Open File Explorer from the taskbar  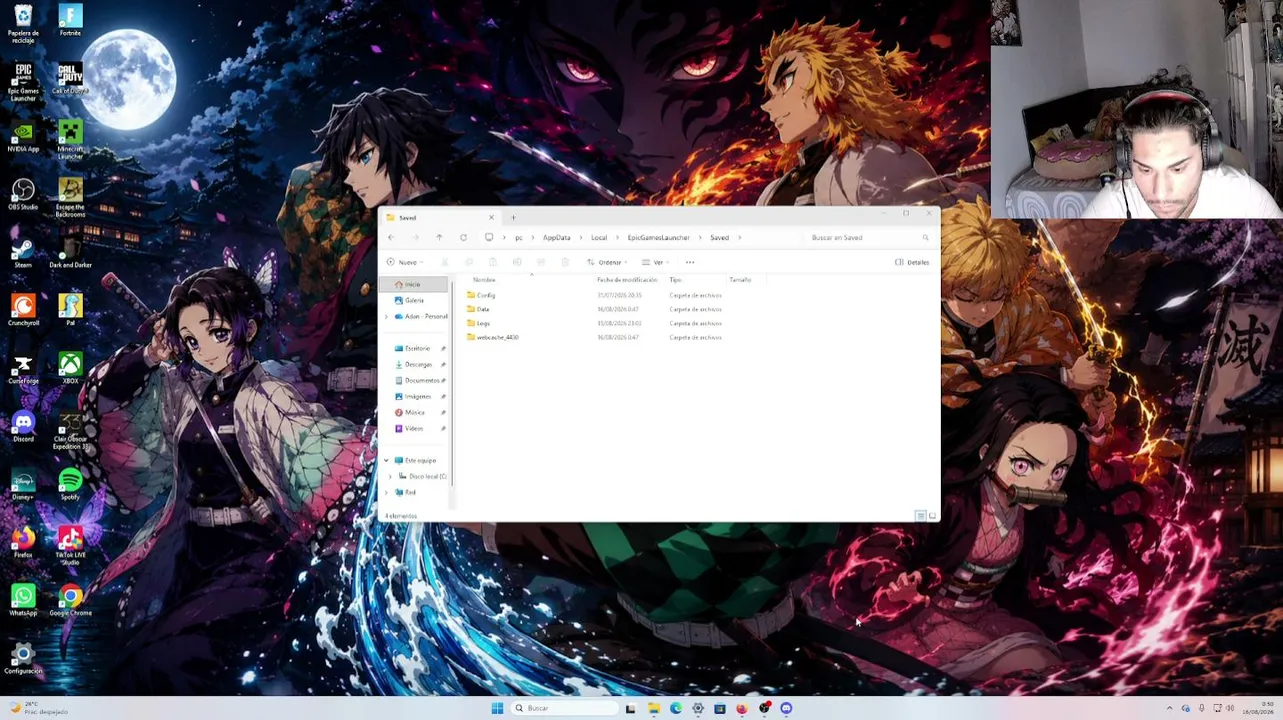tap(654, 708)
